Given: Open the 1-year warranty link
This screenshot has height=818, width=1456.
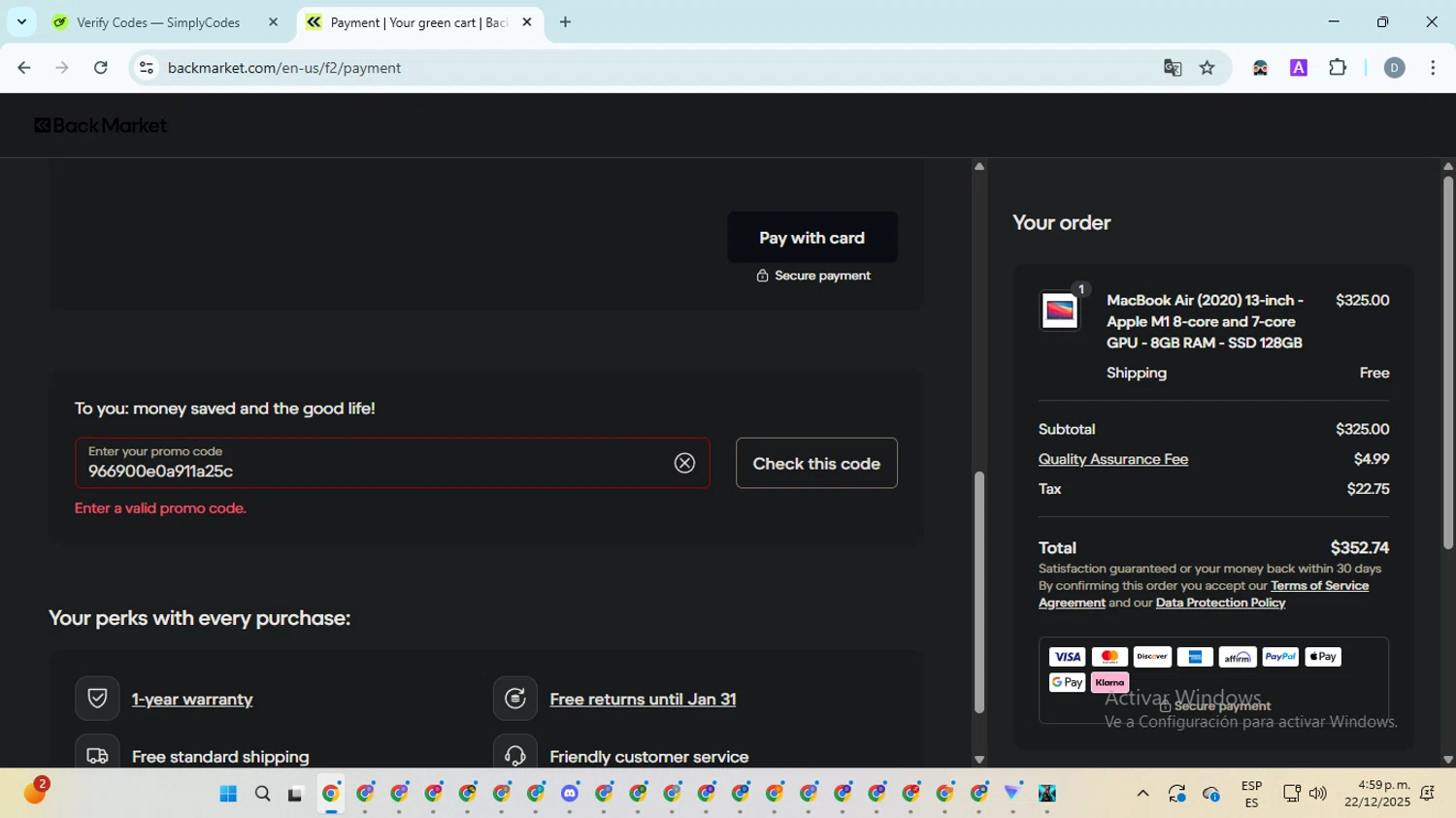Looking at the screenshot, I should [192, 699].
